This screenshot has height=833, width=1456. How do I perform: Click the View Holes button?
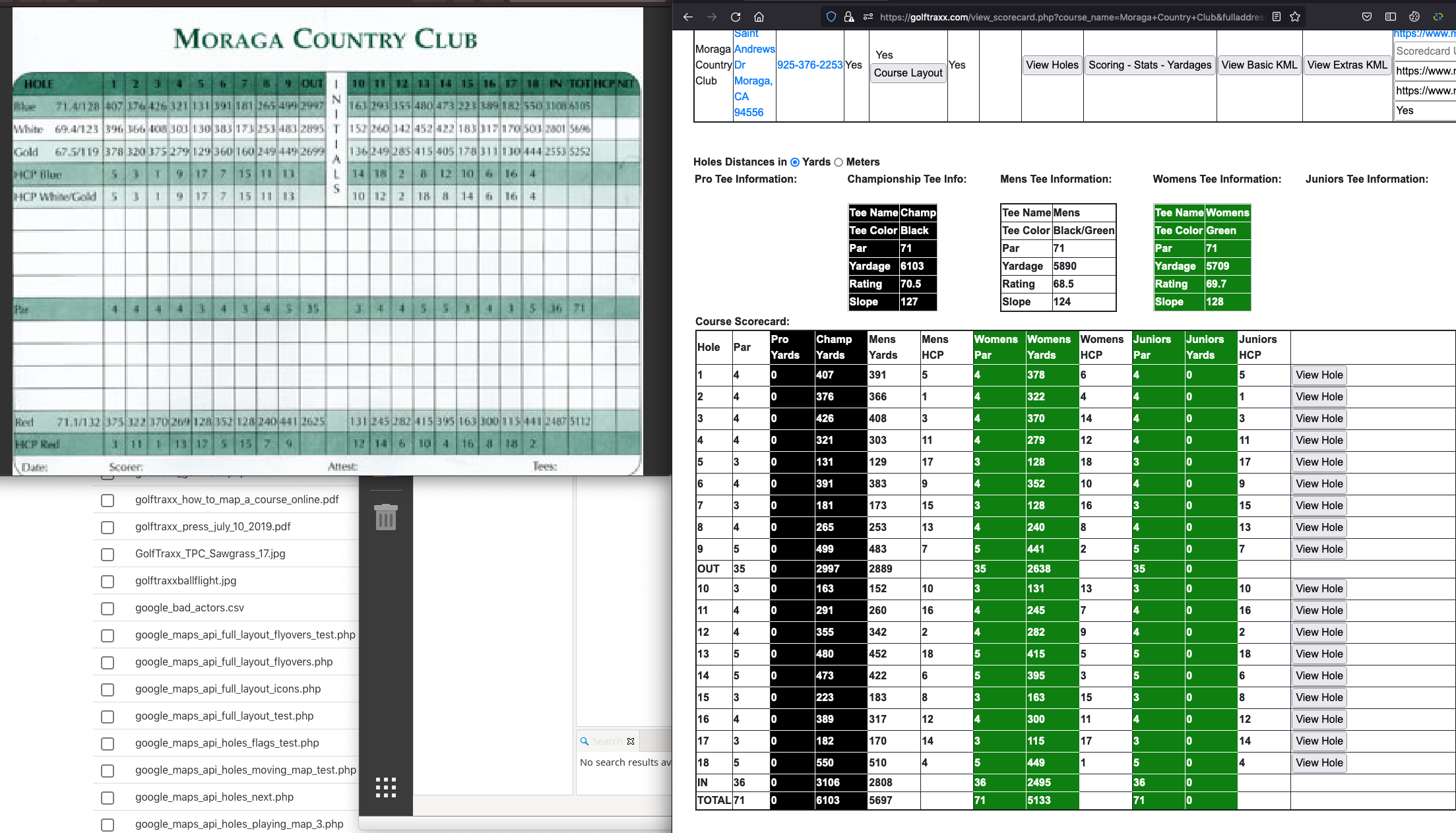[x=1052, y=65]
